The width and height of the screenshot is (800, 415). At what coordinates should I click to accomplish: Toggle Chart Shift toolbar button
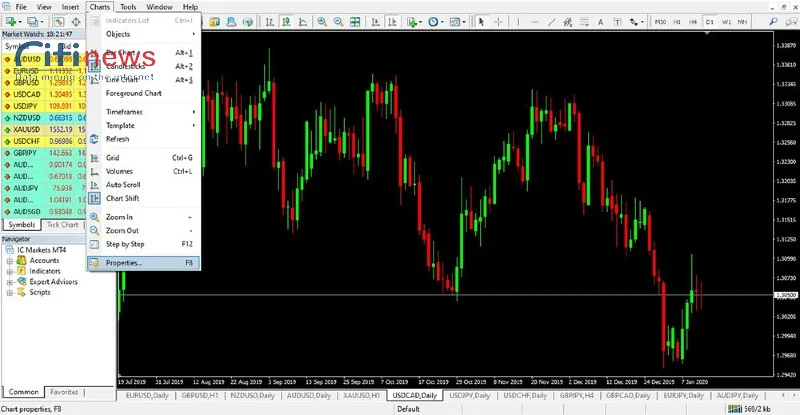pos(392,21)
